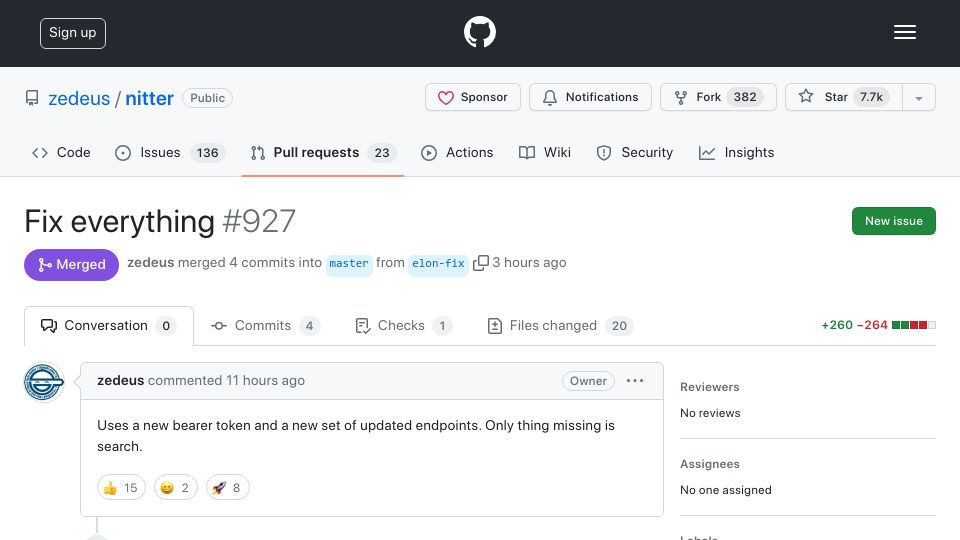Click the Merged status badge
This screenshot has width=960, height=540.
point(72,264)
